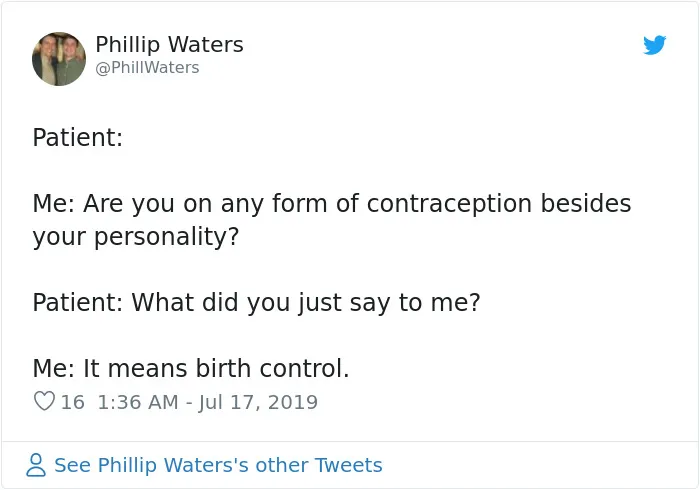Image resolution: width=700 pixels, height=490 pixels.
Task: Click the word 'Tweets' in footer link
Action: click(348, 465)
